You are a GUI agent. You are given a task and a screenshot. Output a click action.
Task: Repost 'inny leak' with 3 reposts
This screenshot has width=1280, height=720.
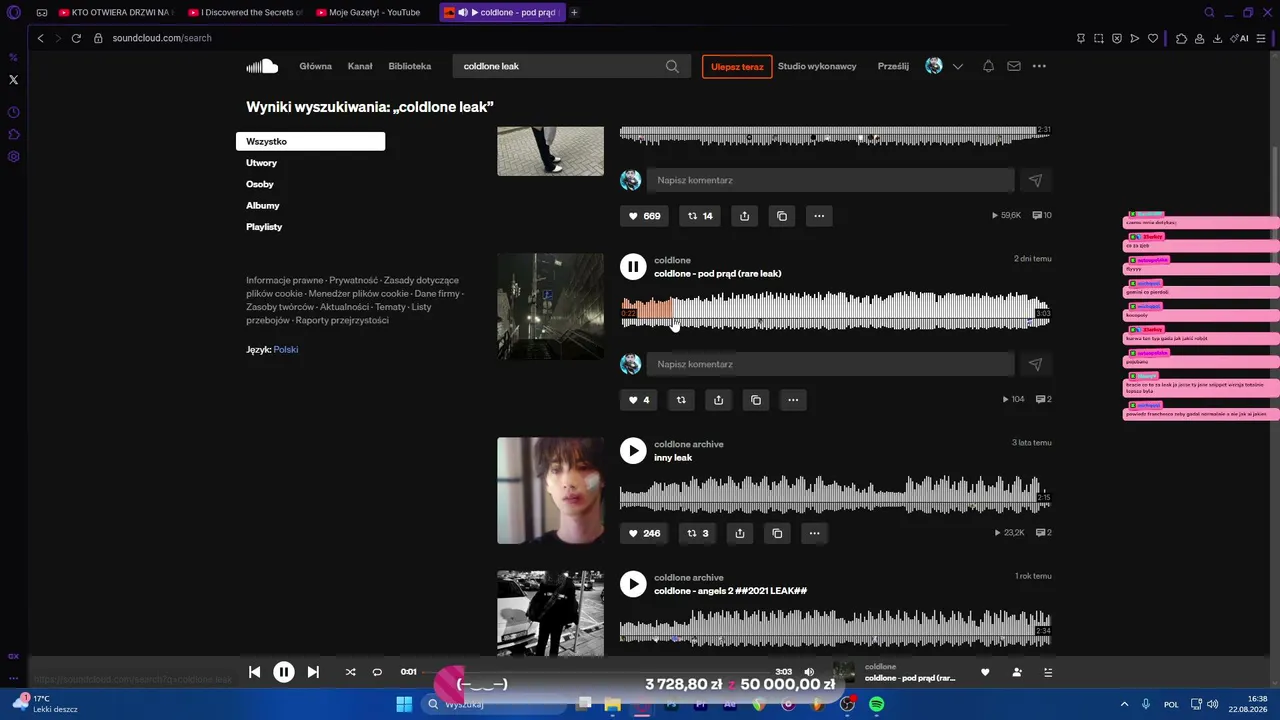click(x=698, y=533)
